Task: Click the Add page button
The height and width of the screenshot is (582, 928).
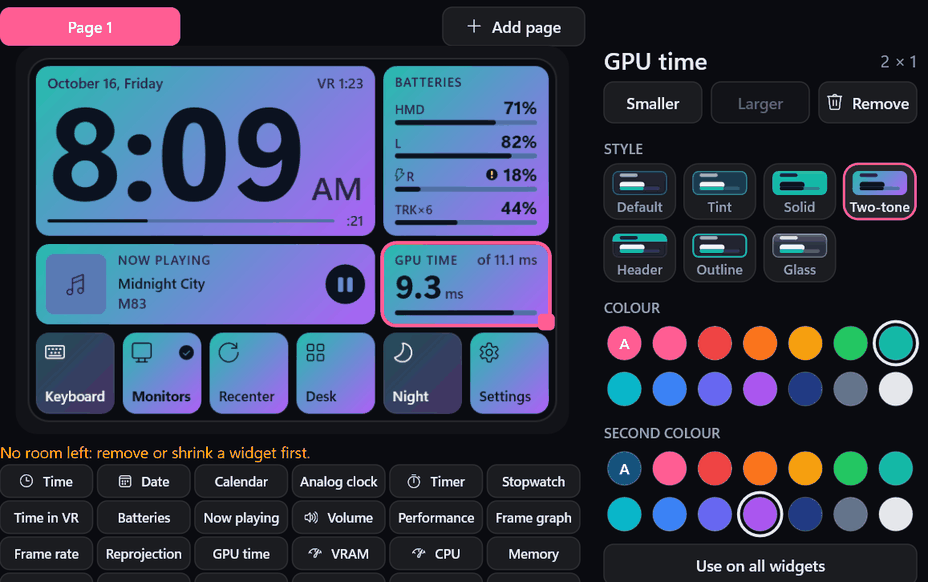Action: 514,27
